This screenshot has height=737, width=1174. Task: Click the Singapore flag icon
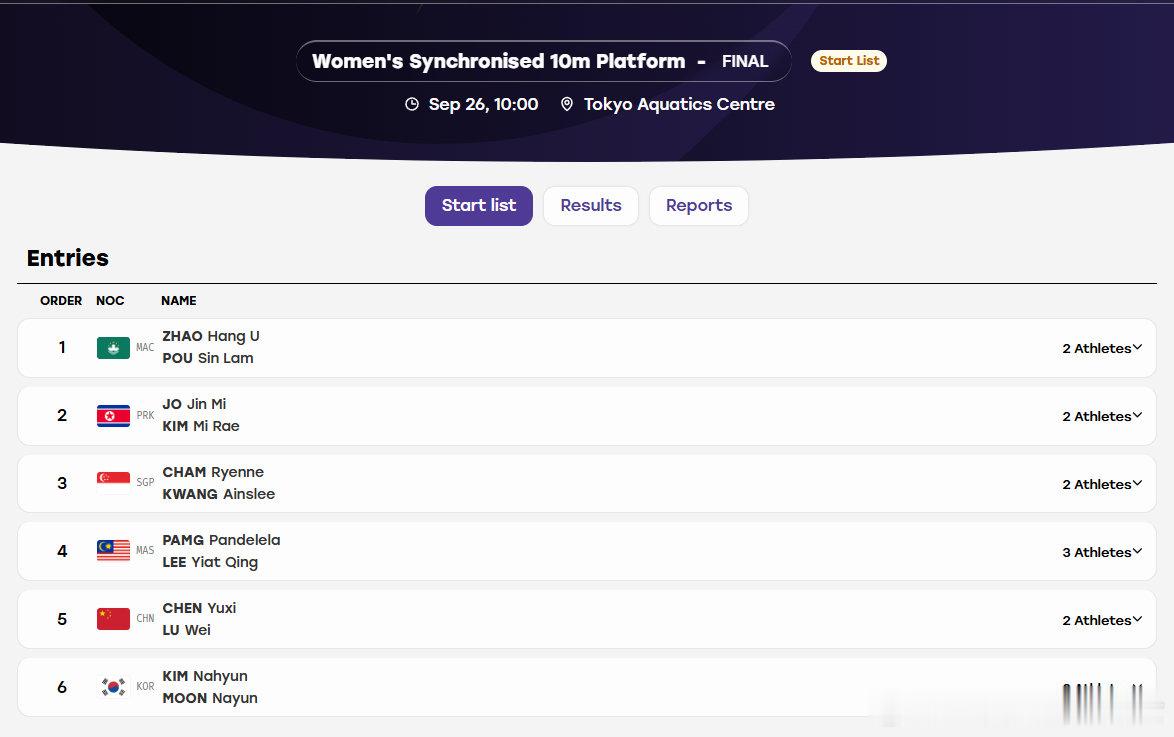113,483
